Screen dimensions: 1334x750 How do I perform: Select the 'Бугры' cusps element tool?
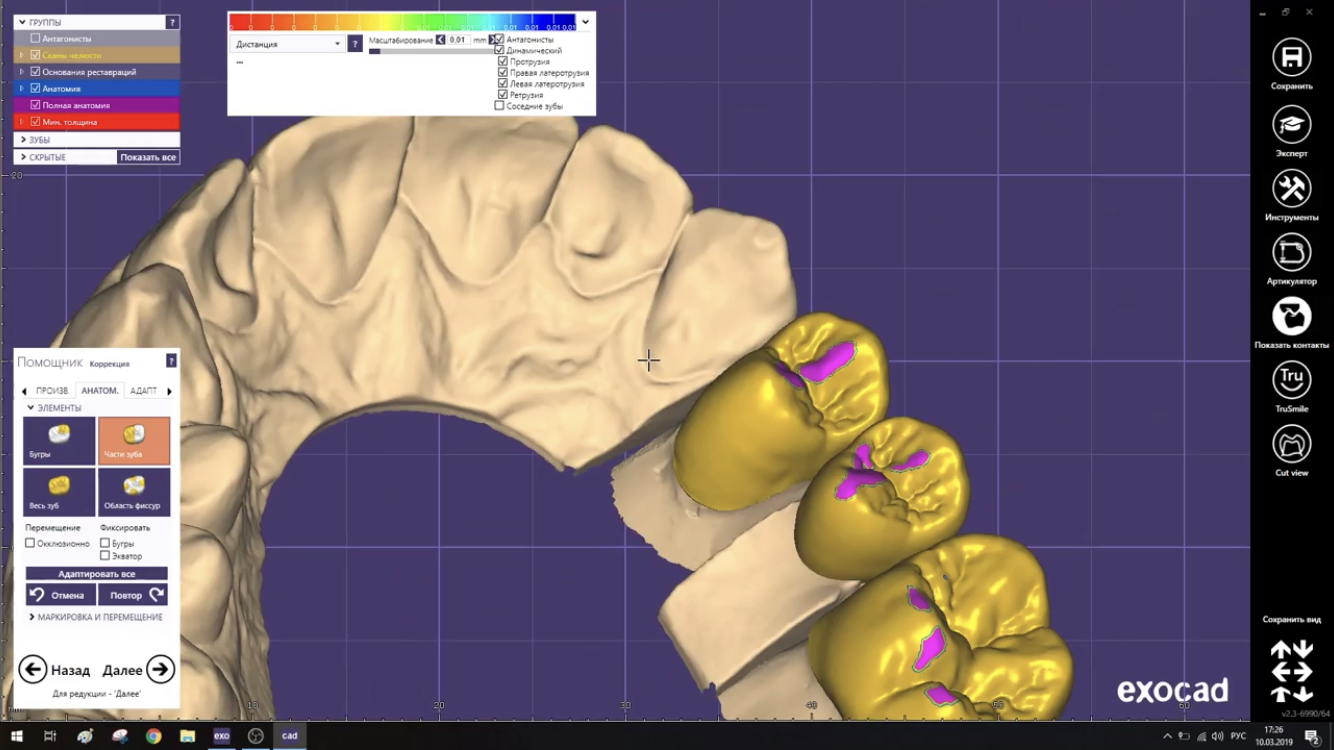point(57,440)
